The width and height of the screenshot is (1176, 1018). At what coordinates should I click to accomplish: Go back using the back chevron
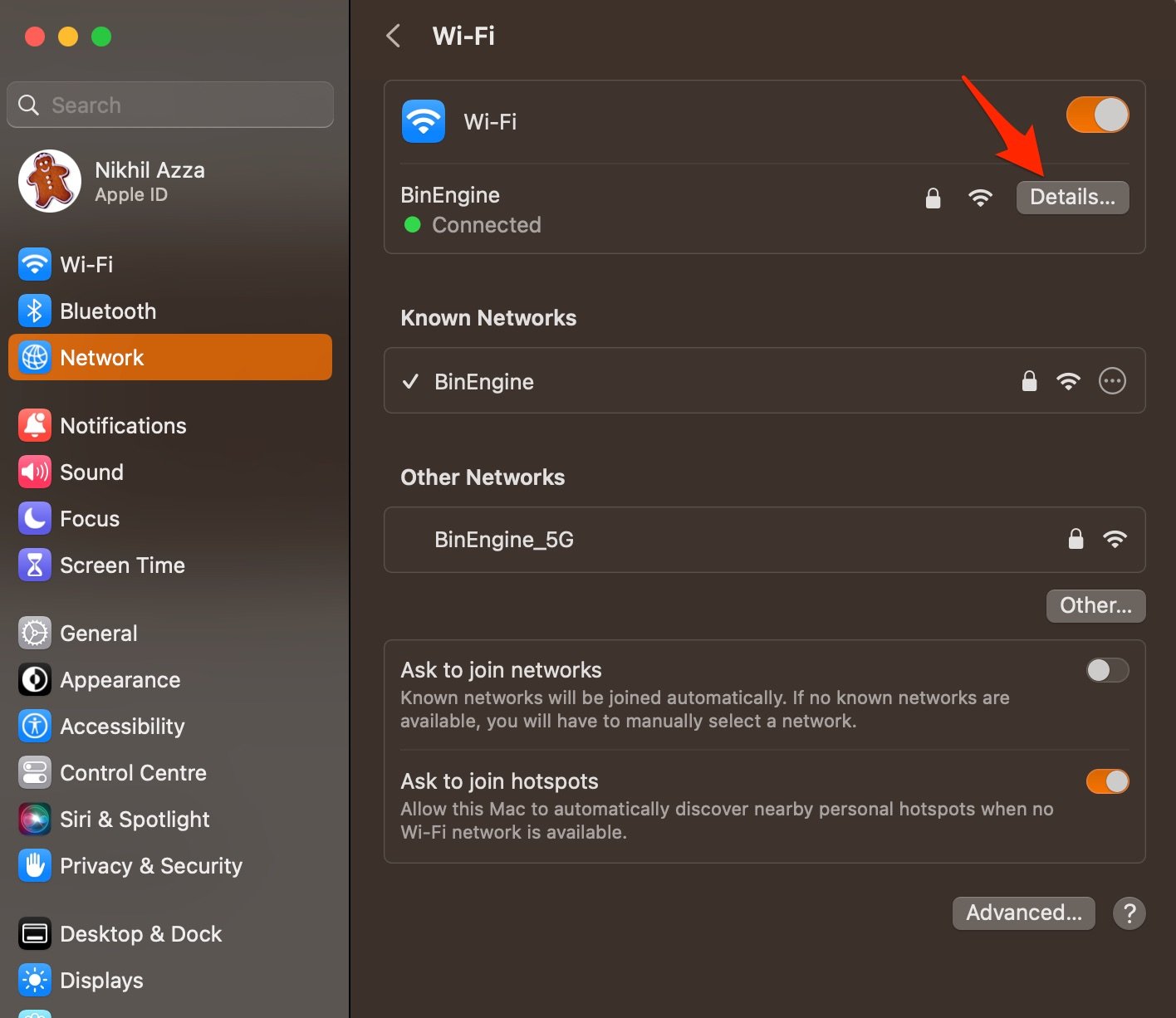coord(392,36)
